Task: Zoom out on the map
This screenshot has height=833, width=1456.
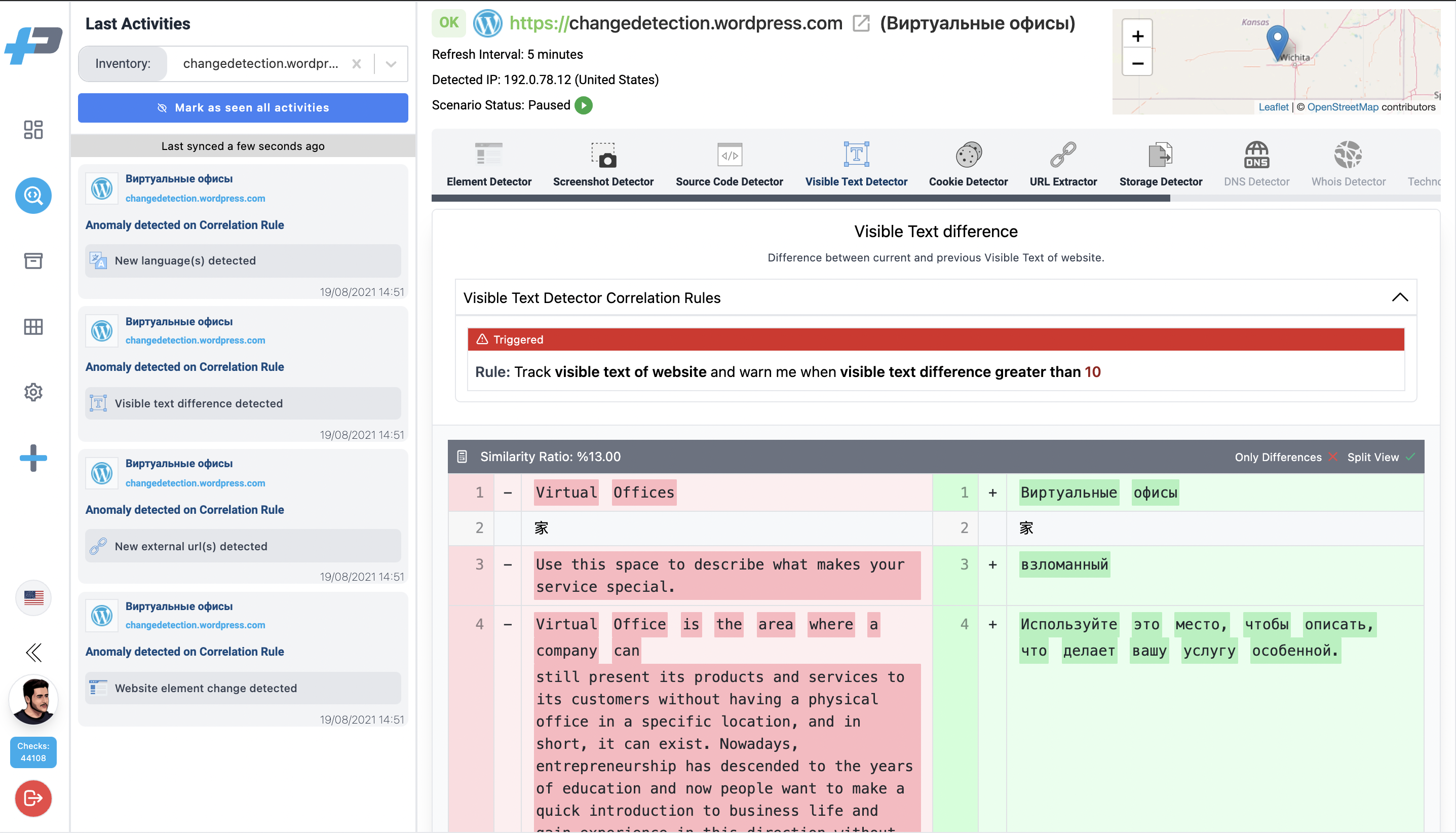Action: (x=1137, y=63)
